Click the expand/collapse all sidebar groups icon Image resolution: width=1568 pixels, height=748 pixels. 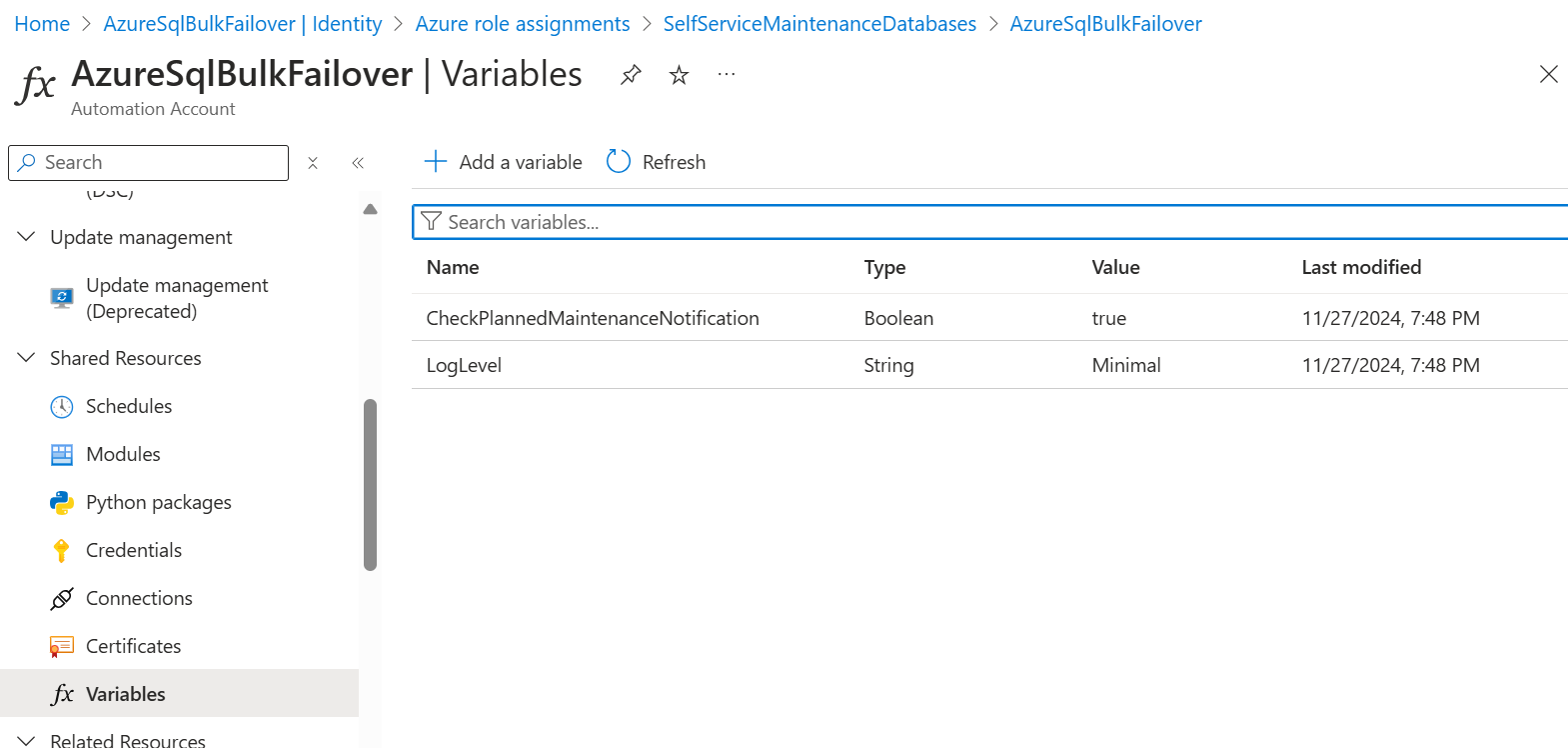(x=313, y=163)
